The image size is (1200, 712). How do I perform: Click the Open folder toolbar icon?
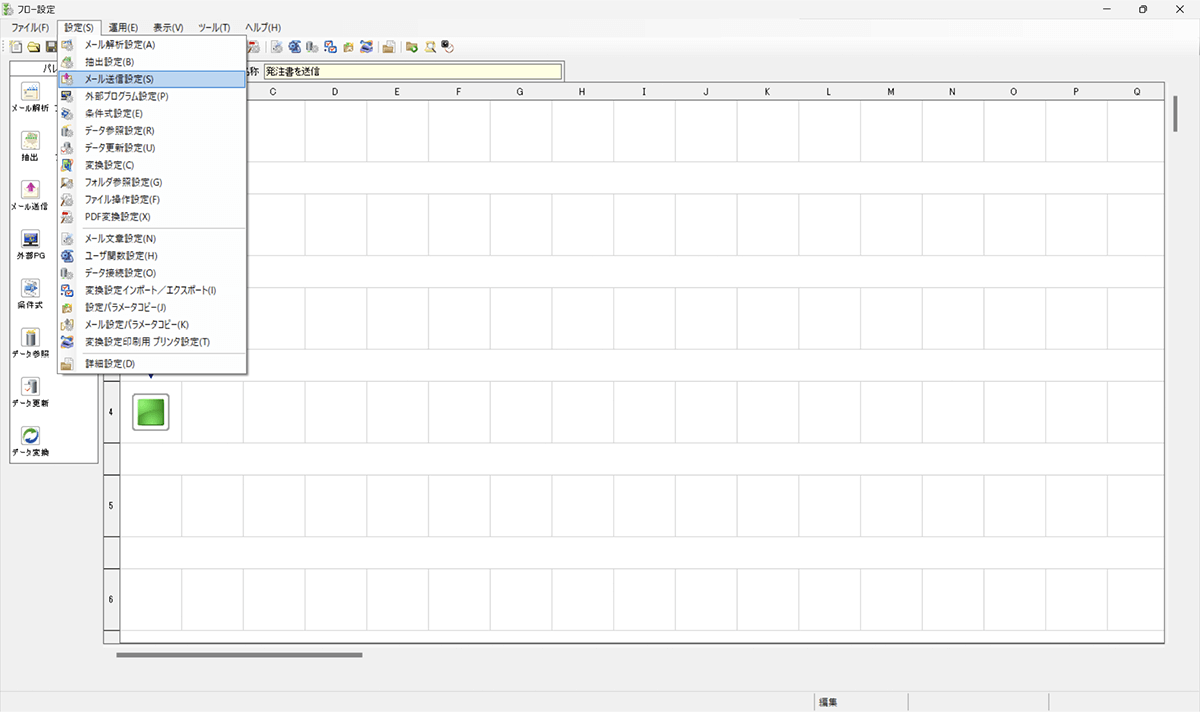coord(34,46)
